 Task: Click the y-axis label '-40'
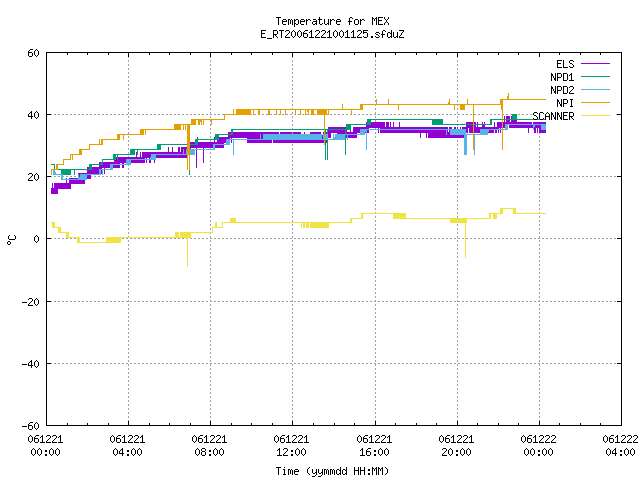(31, 364)
